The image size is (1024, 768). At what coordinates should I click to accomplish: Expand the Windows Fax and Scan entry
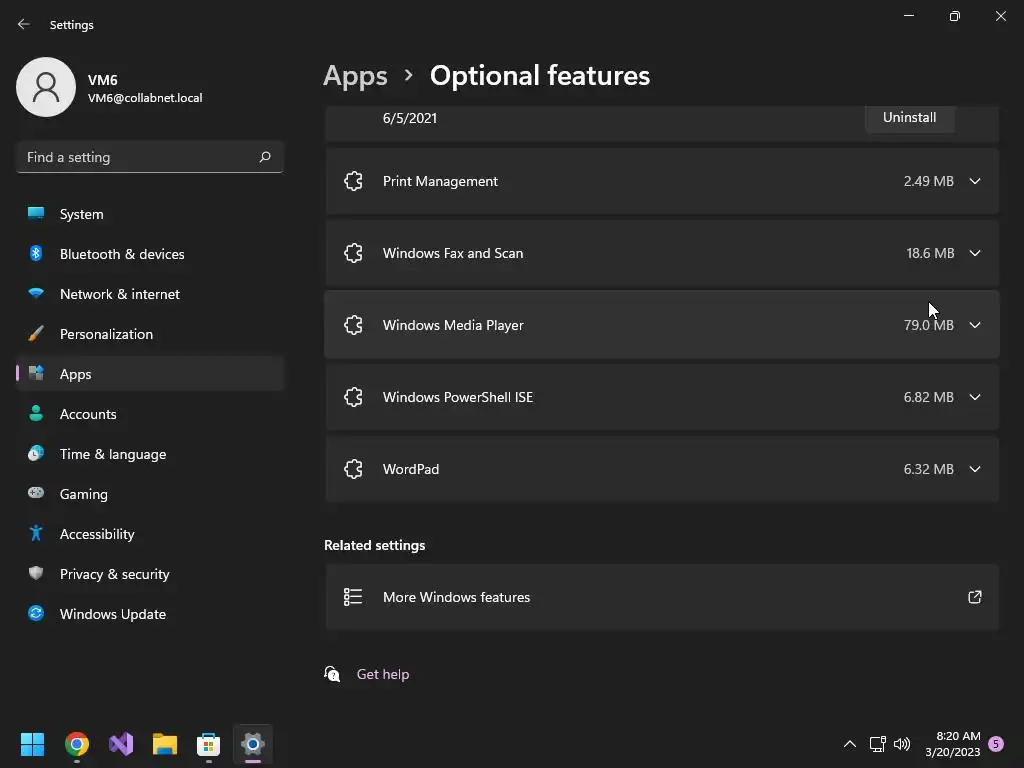974,253
